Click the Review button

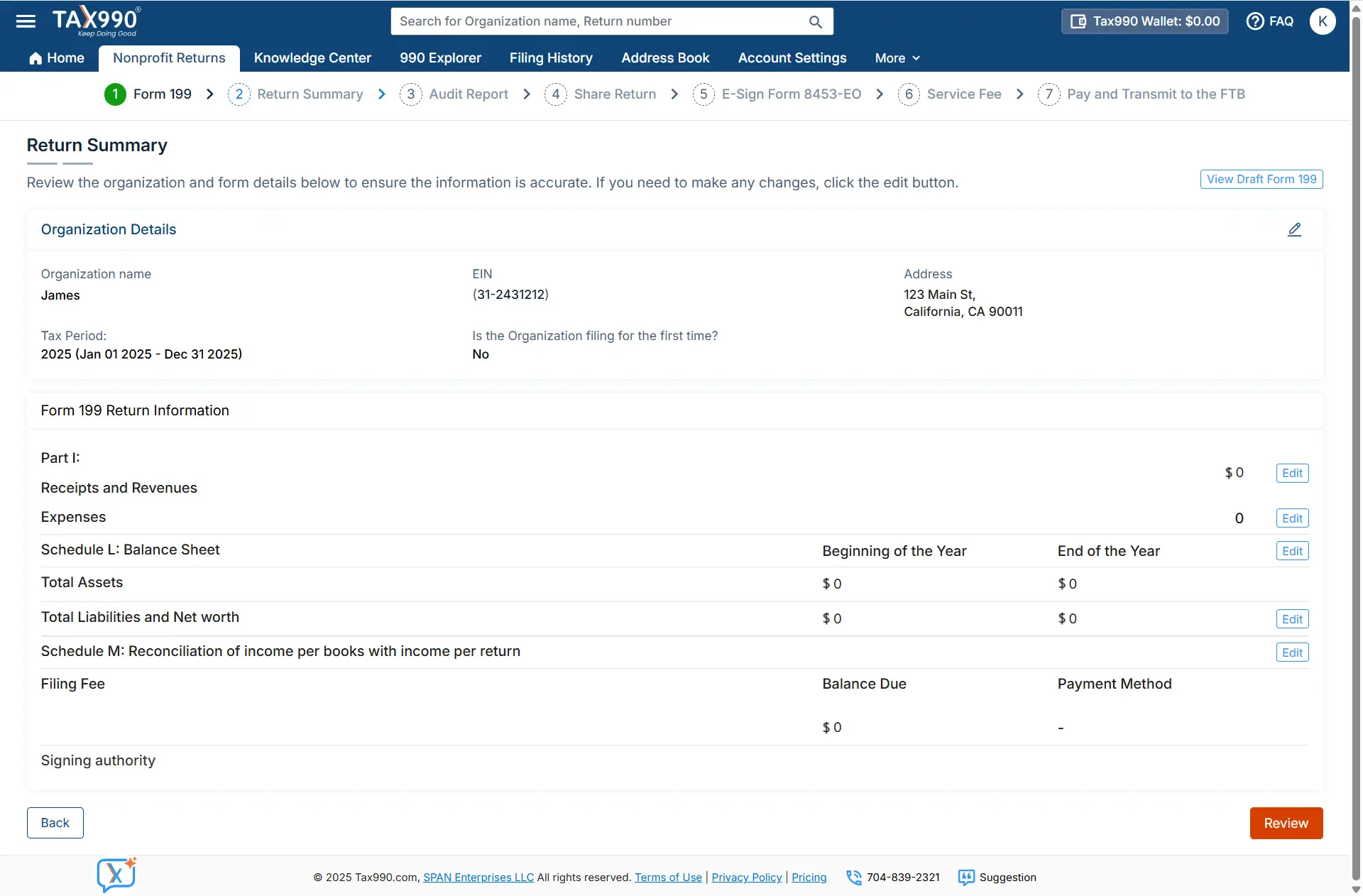tap(1286, 823)
